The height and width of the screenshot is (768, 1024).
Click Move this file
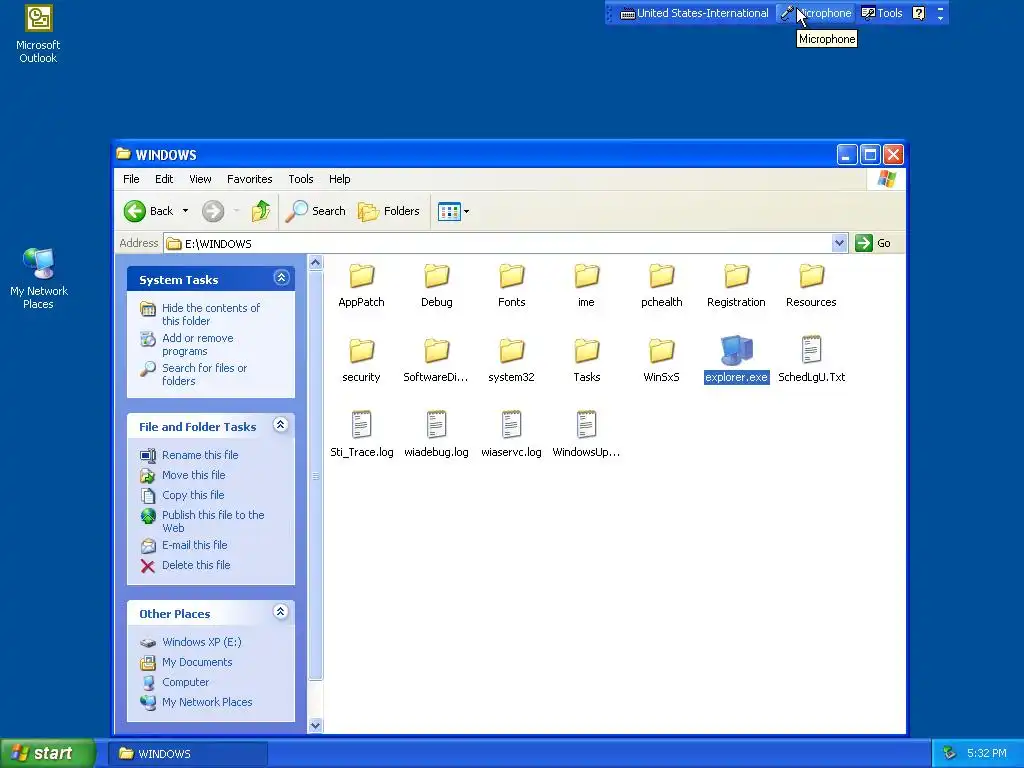(193, 475)
